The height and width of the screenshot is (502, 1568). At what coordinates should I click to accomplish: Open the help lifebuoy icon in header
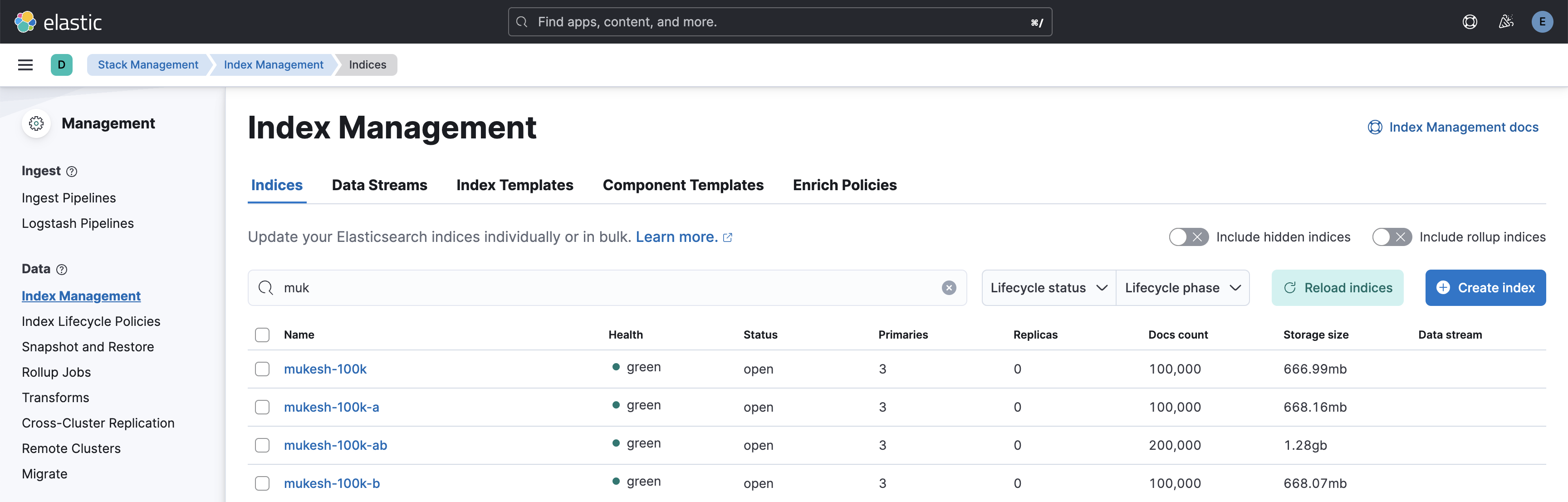click(1470, 22)
